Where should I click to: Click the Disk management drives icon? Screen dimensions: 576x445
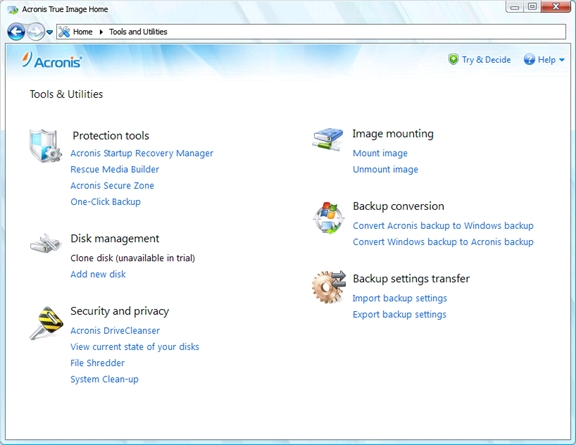click(45, 243)
